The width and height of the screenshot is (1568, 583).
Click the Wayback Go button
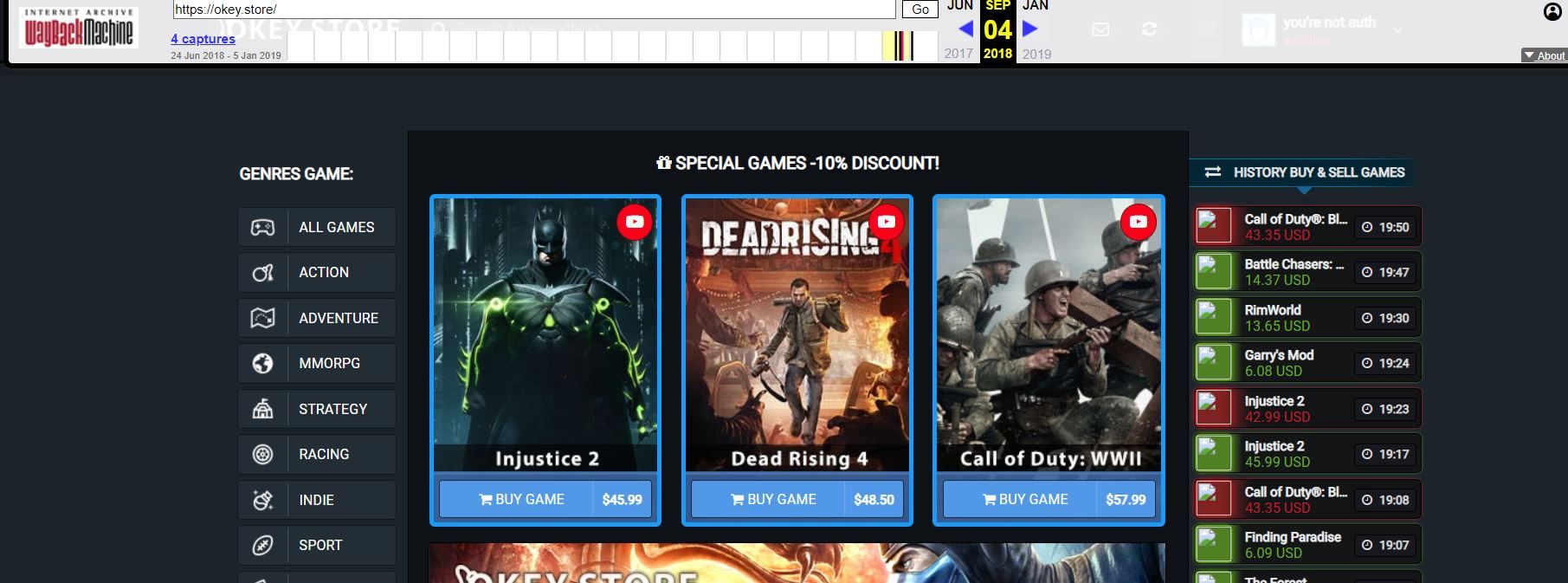920,10
